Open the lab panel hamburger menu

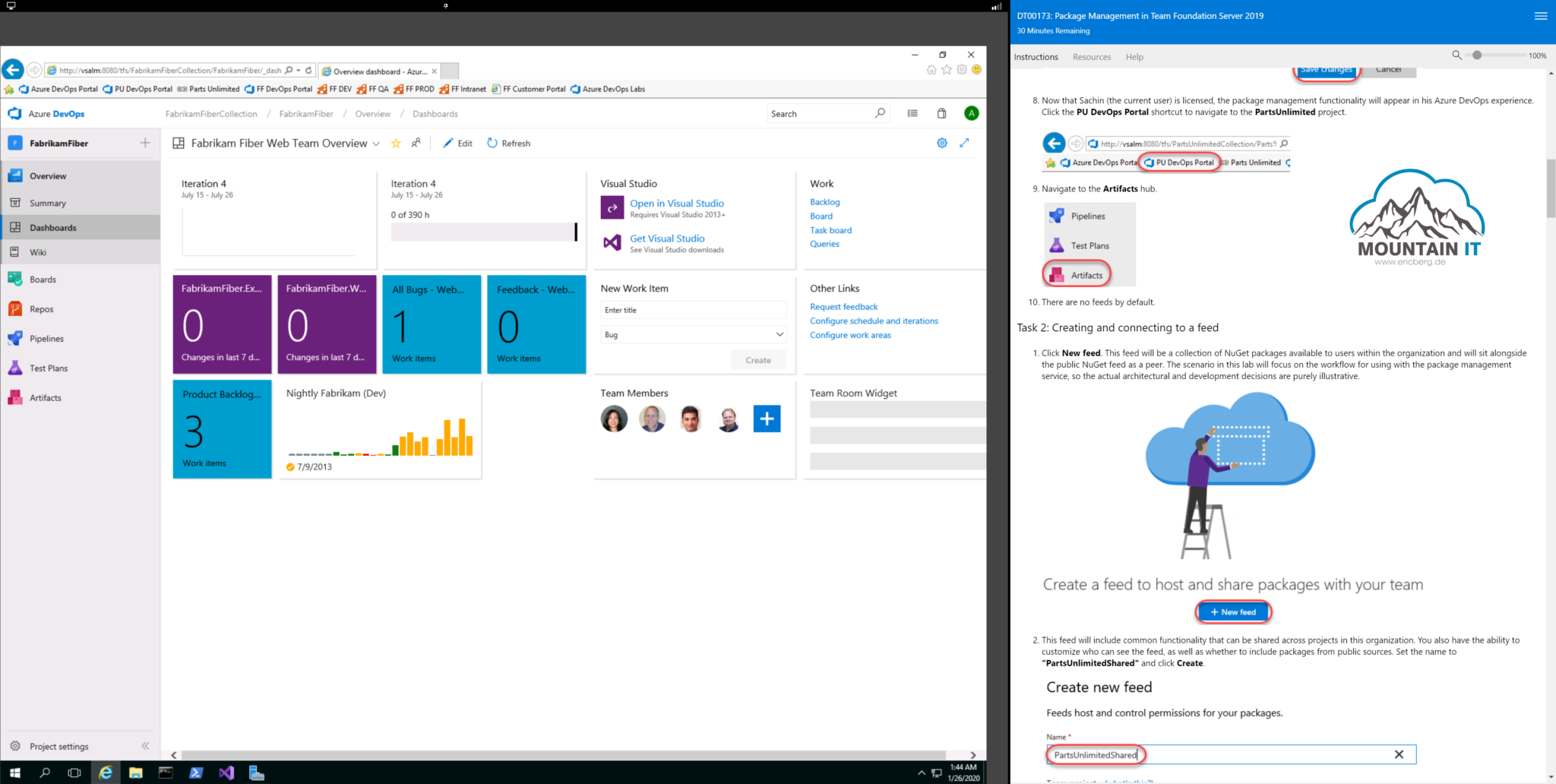tap(1541, 15)
